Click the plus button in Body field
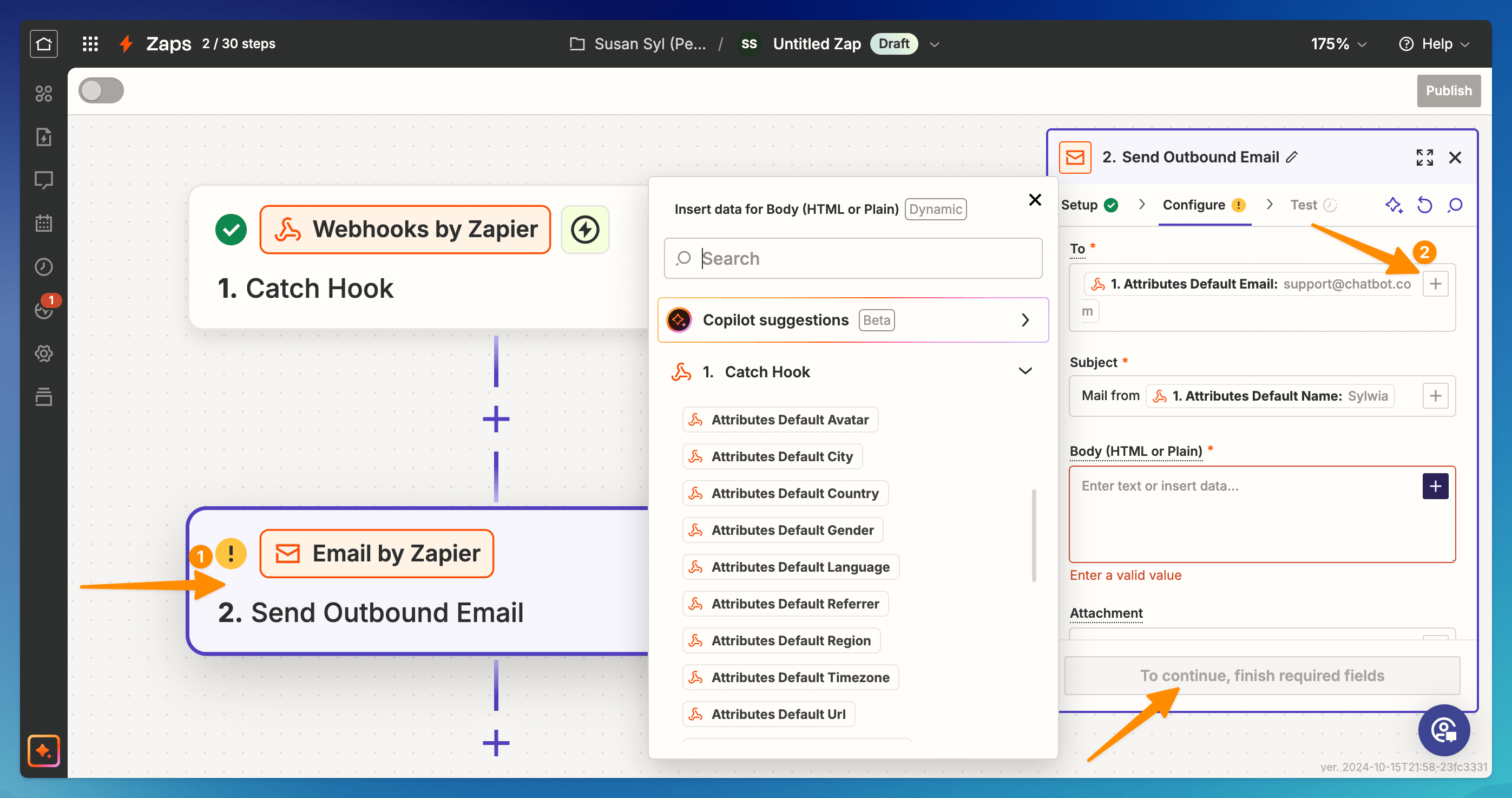The image size is (1512, 798). coord(1435,486)
